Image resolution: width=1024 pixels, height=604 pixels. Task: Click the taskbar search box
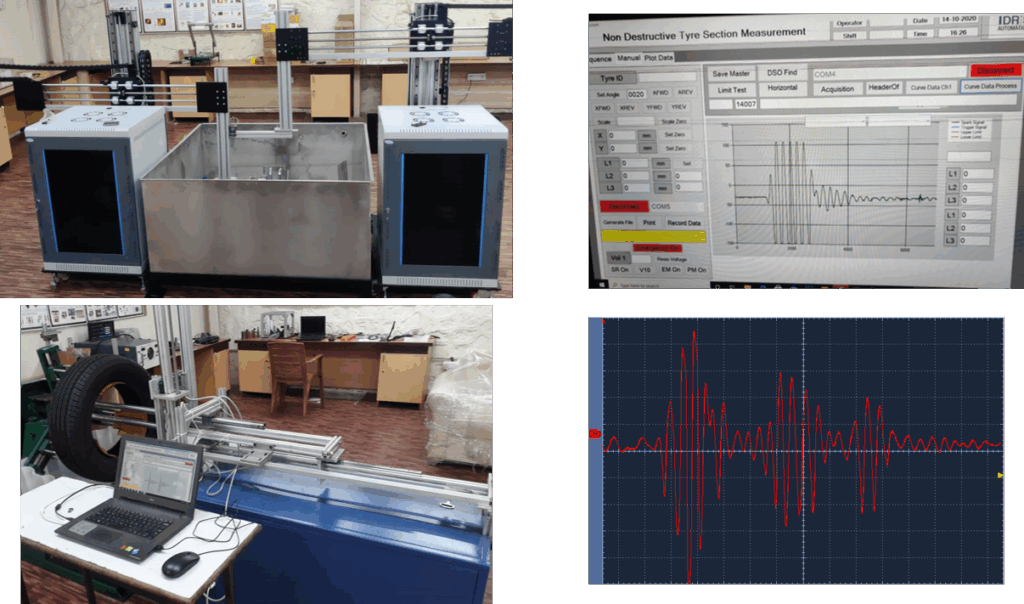(635, 284)
